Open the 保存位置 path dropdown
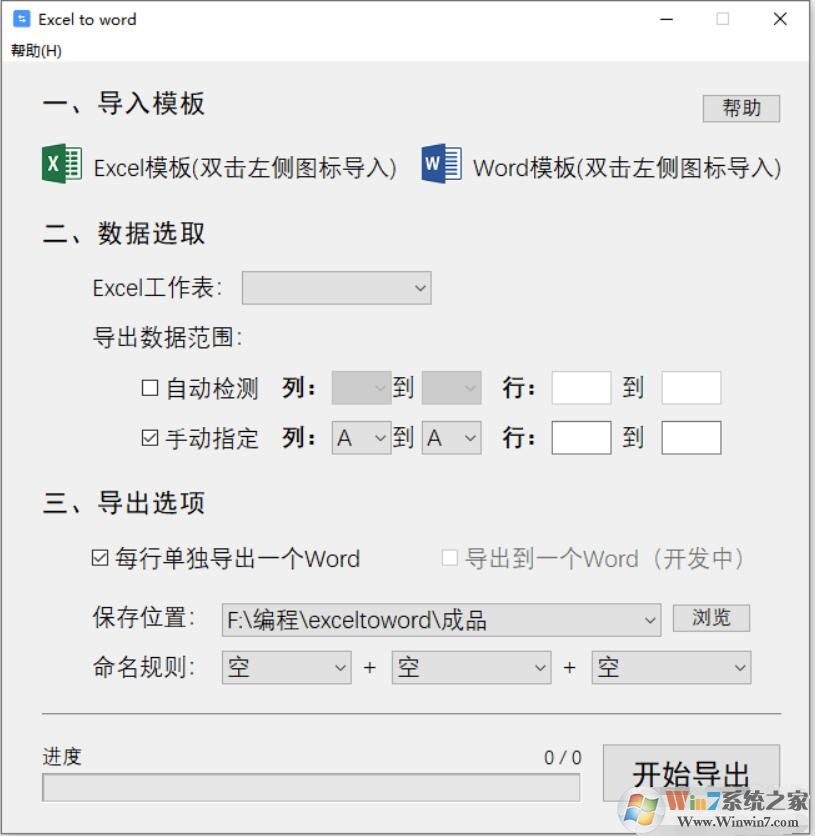This screenshot has height=836, width=815. tap(440, 619)
